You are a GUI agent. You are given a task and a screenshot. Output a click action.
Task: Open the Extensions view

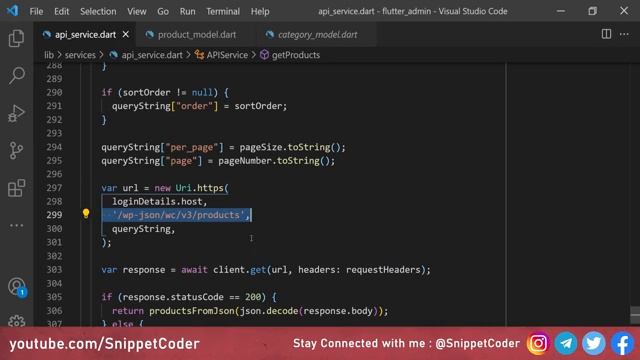pyautogui.click(x=16, y=188)
